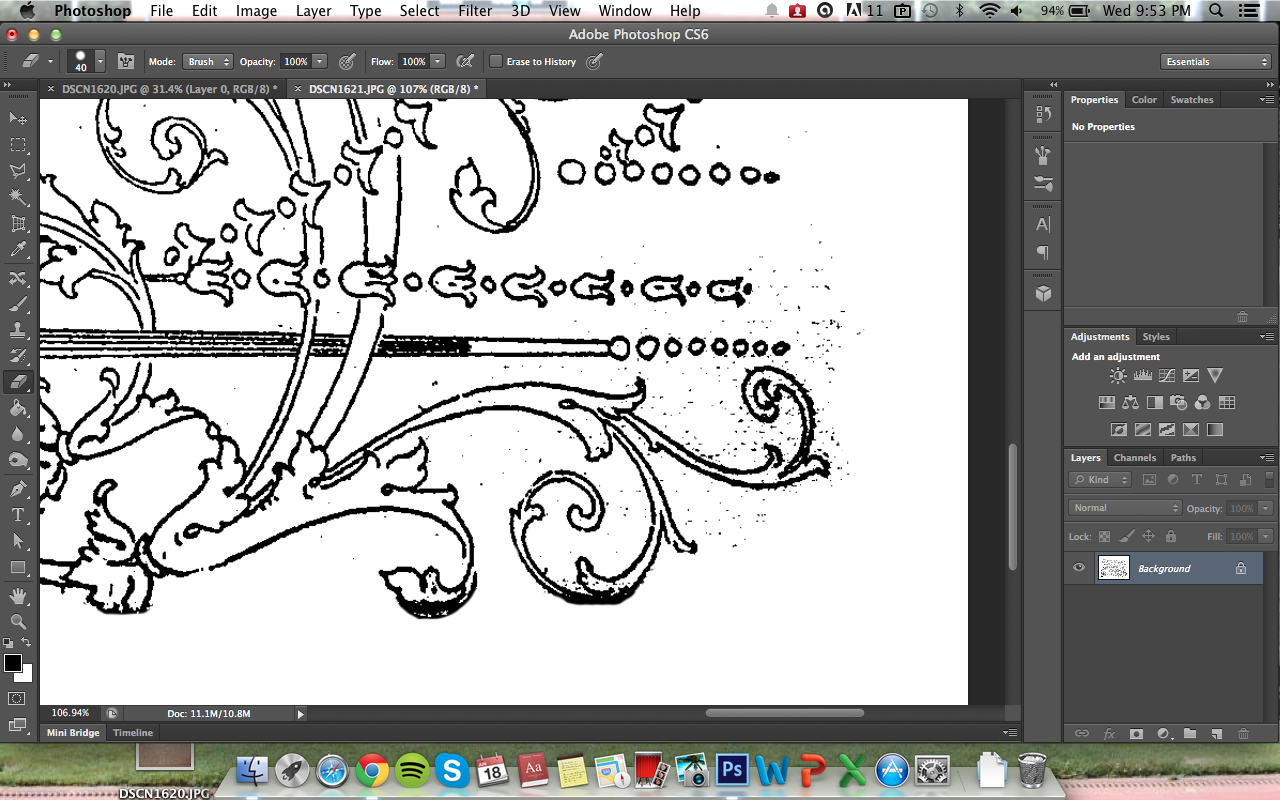1280x800 pixels.
Task: Select the Move tool
Action: [x=18, y=119]
